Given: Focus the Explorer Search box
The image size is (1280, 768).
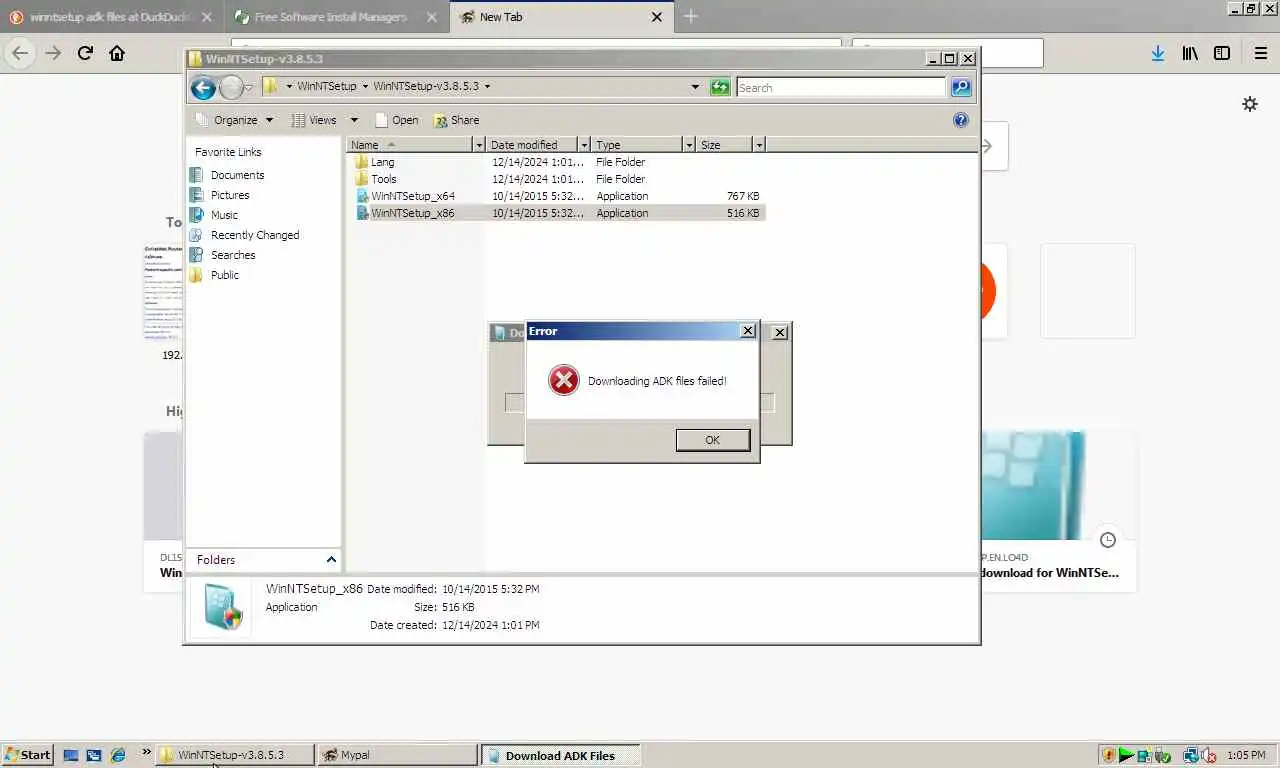Looking at the screenshot, I should click(x=840, y=87).
